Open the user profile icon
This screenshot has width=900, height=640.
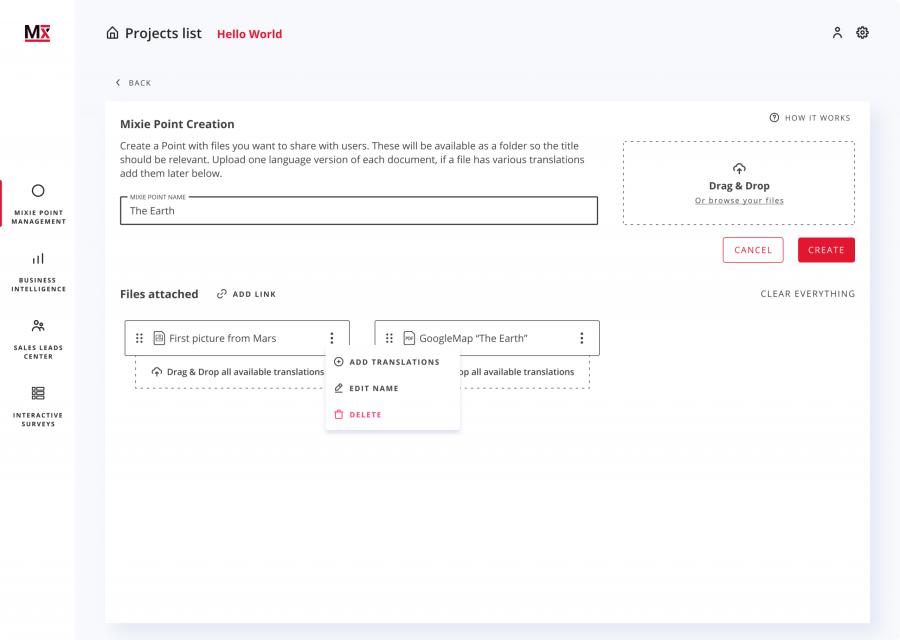[x=837, y=33]
